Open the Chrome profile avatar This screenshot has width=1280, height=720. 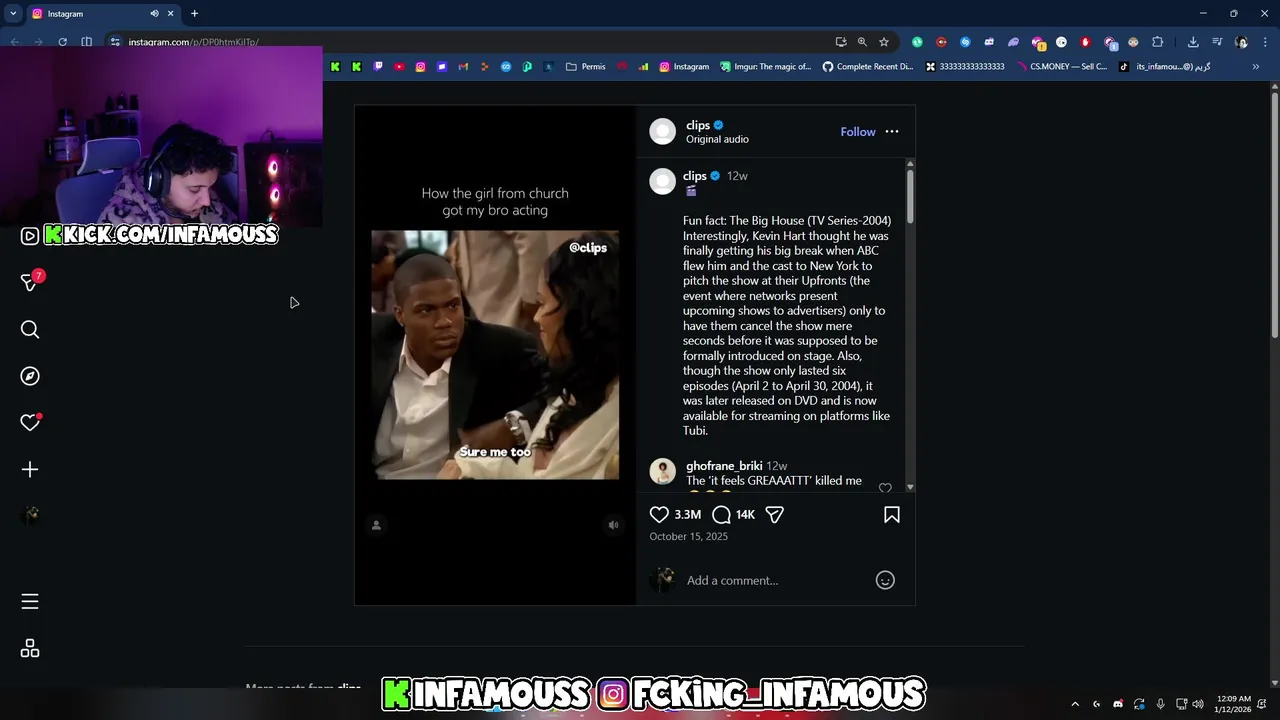1241,42
